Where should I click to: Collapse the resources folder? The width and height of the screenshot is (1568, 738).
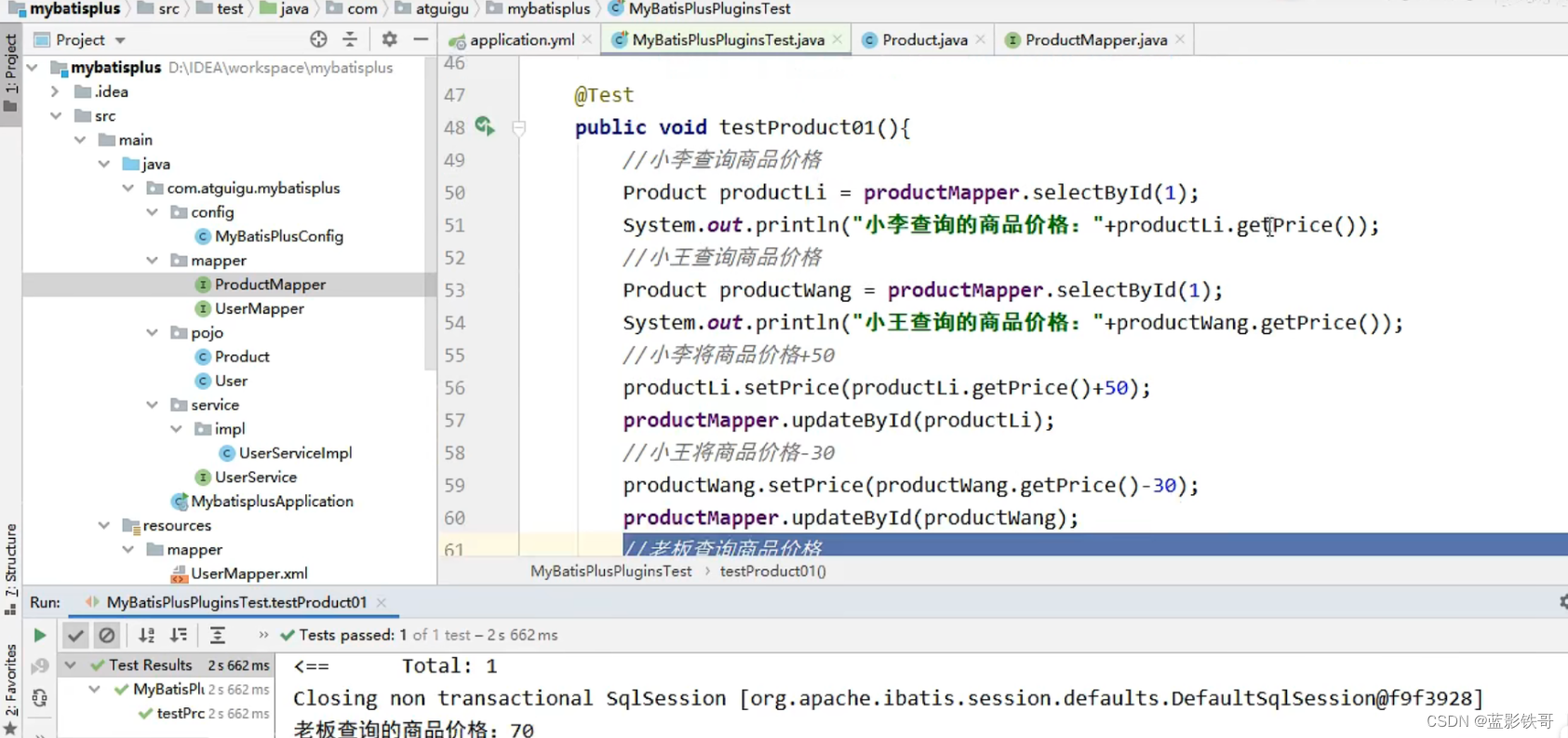pos(103,526)
